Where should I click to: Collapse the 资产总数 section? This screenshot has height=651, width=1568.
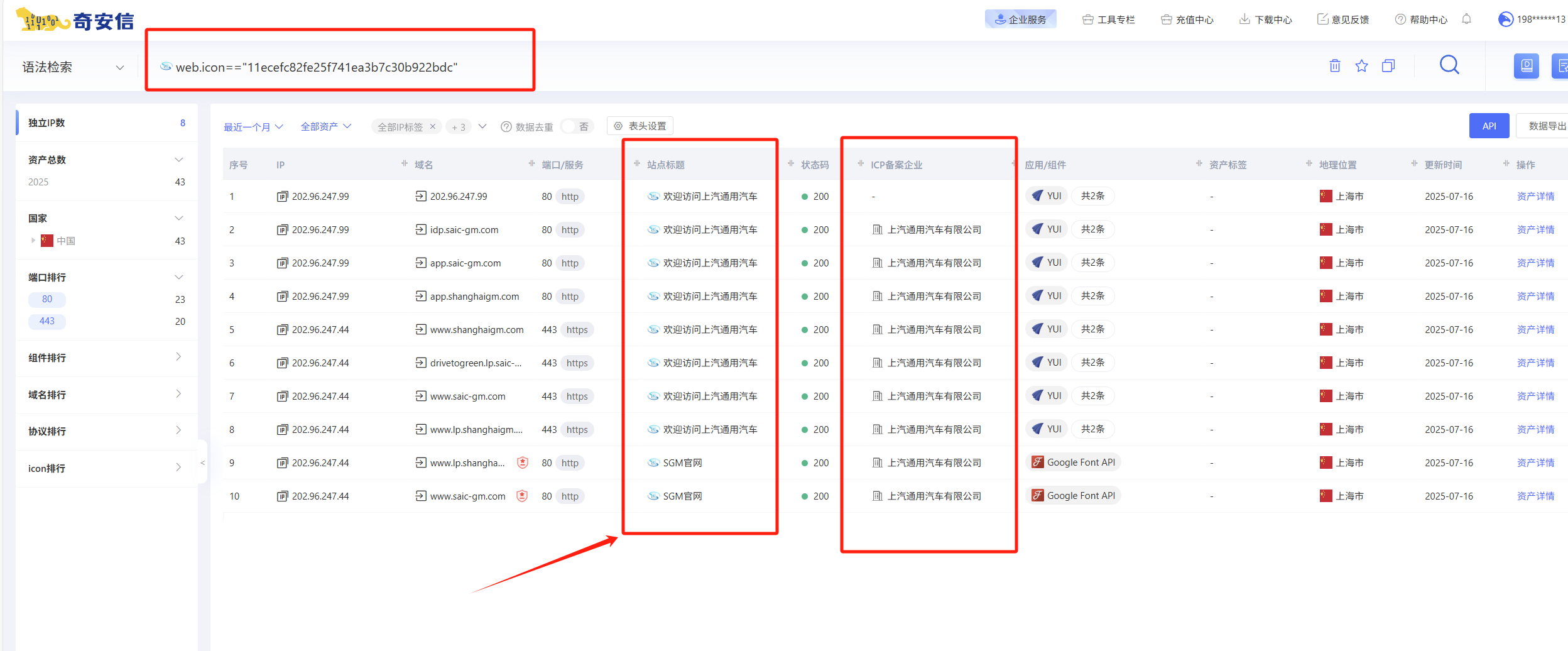point(178,160)
